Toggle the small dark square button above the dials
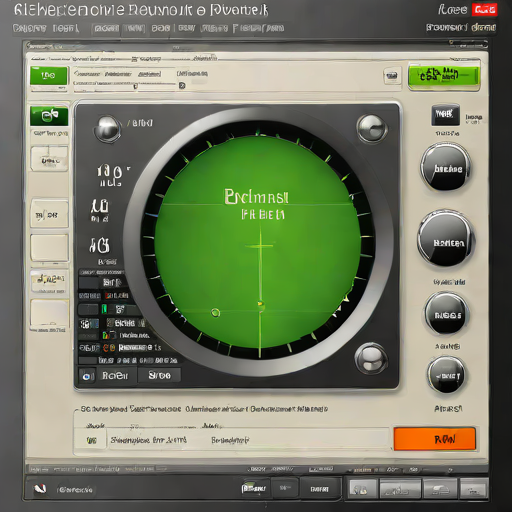Viewport: 512px width, 512px height. click(x=445, y=115)
